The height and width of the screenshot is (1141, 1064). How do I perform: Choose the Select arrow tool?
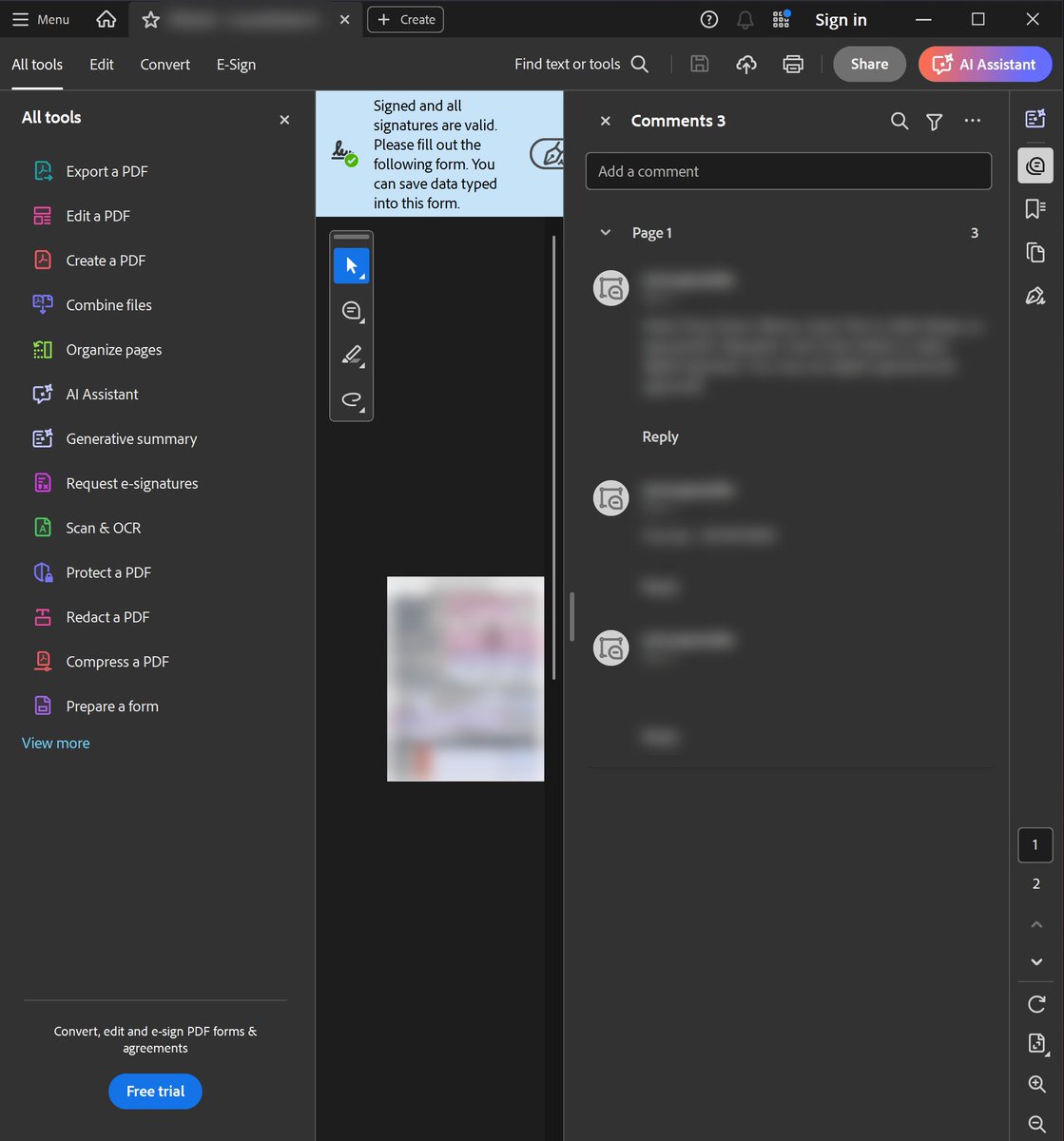pyautogui.click(x=351, y=265)
